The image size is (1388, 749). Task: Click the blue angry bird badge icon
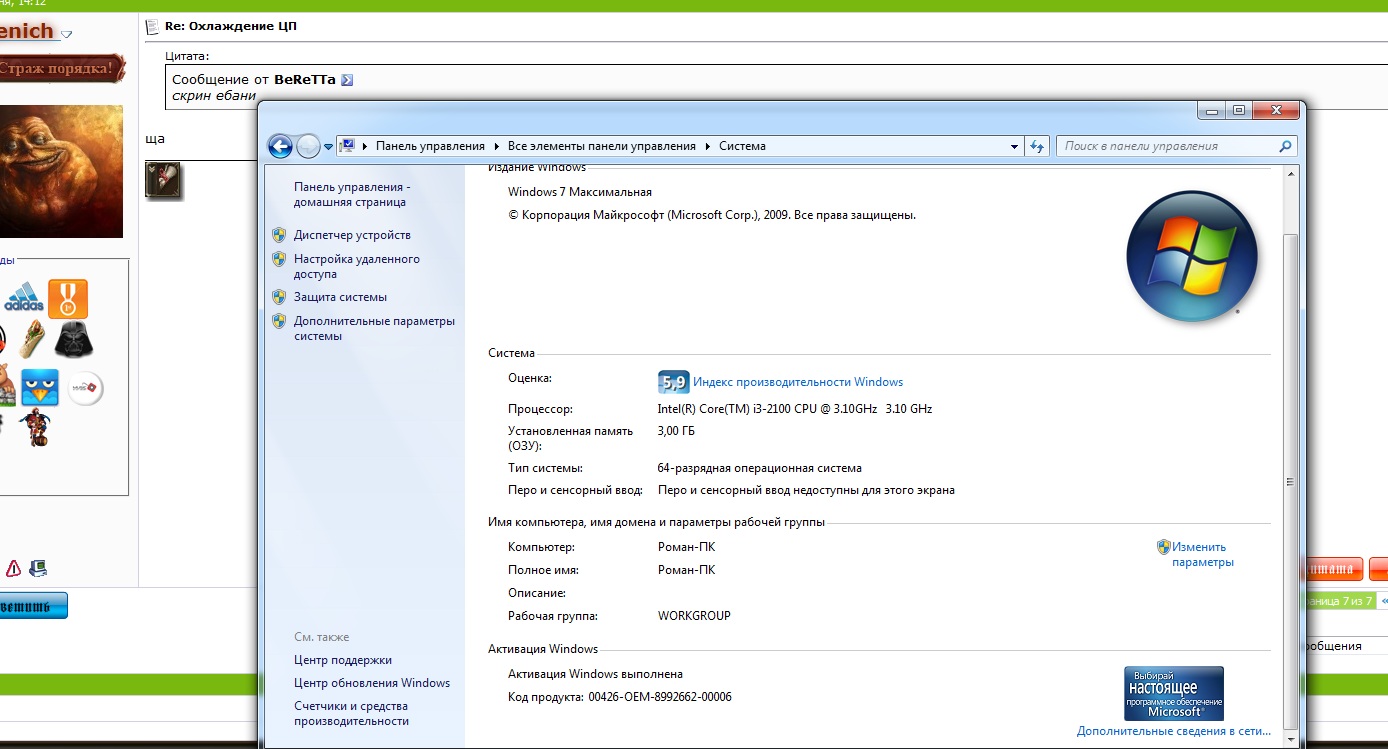coord(40,388)
